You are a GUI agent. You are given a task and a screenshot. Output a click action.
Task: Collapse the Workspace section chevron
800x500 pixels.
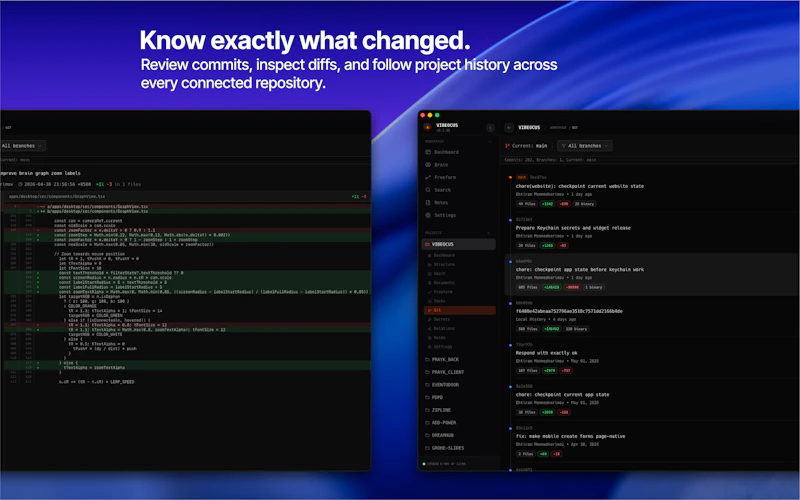pos(489,141)
